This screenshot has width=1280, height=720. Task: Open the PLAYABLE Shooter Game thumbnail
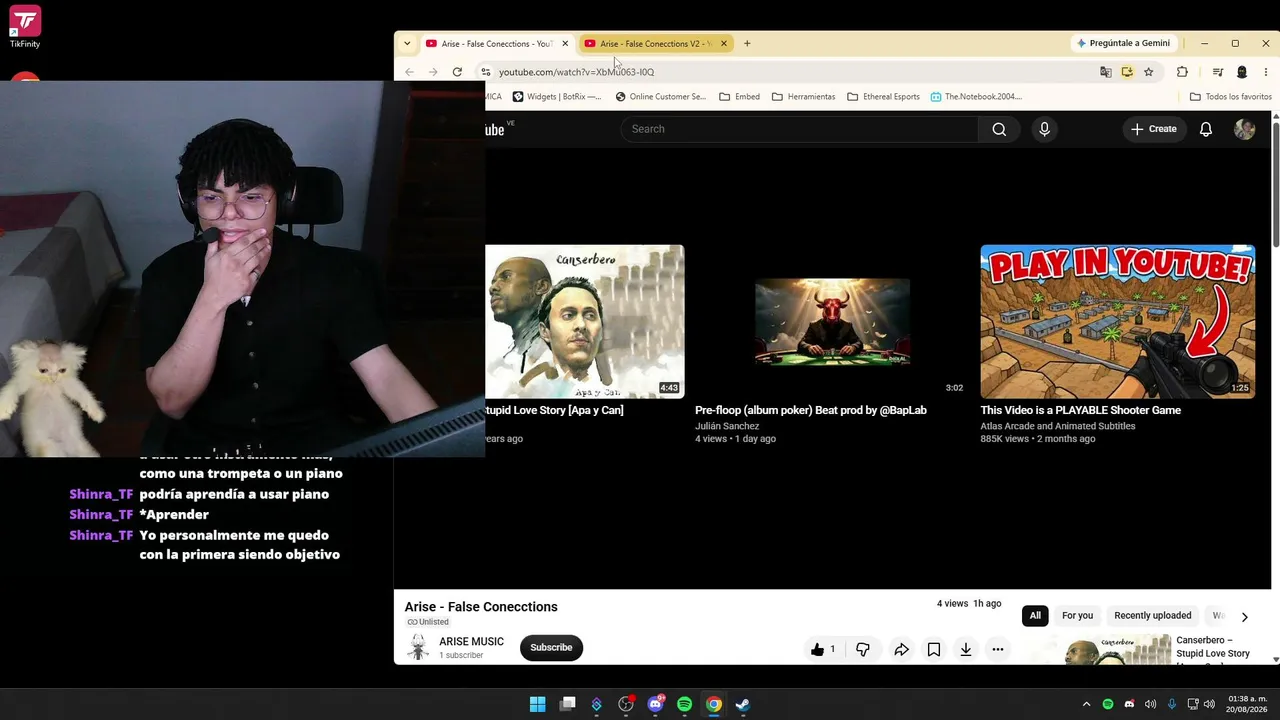1117,321
